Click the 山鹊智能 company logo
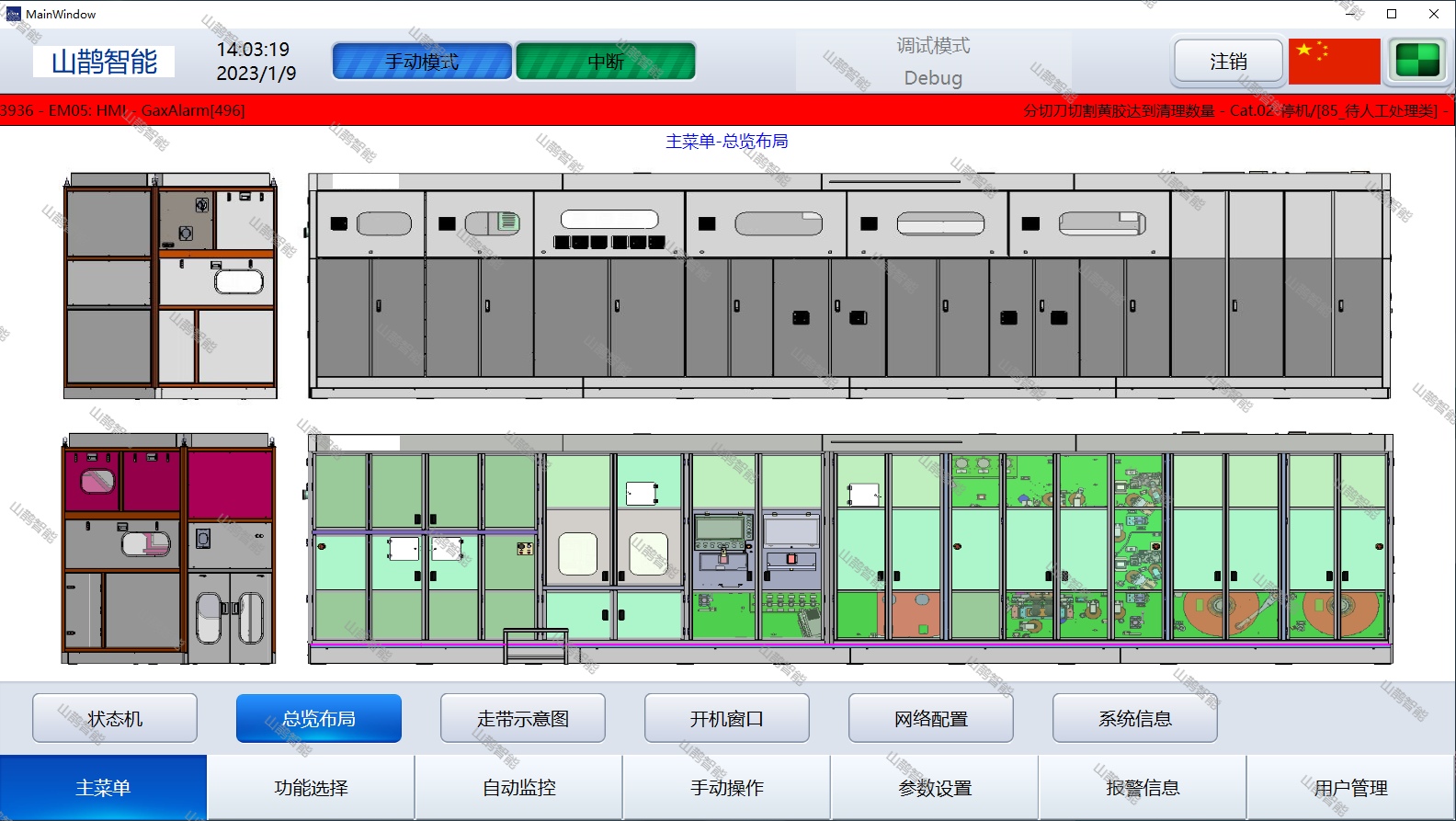 [x=104, y=62]
